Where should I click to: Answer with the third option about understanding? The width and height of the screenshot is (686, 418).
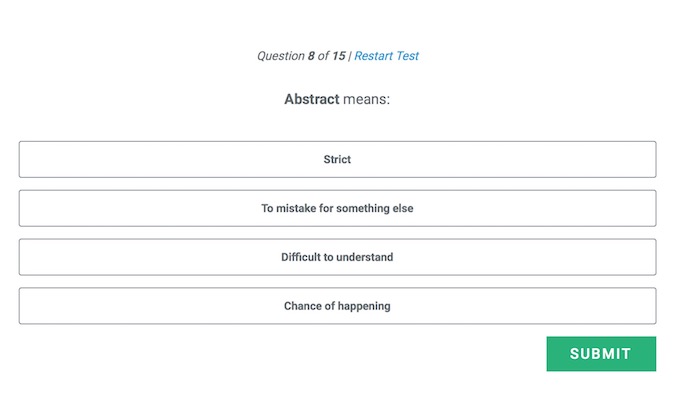coord(337,257)
